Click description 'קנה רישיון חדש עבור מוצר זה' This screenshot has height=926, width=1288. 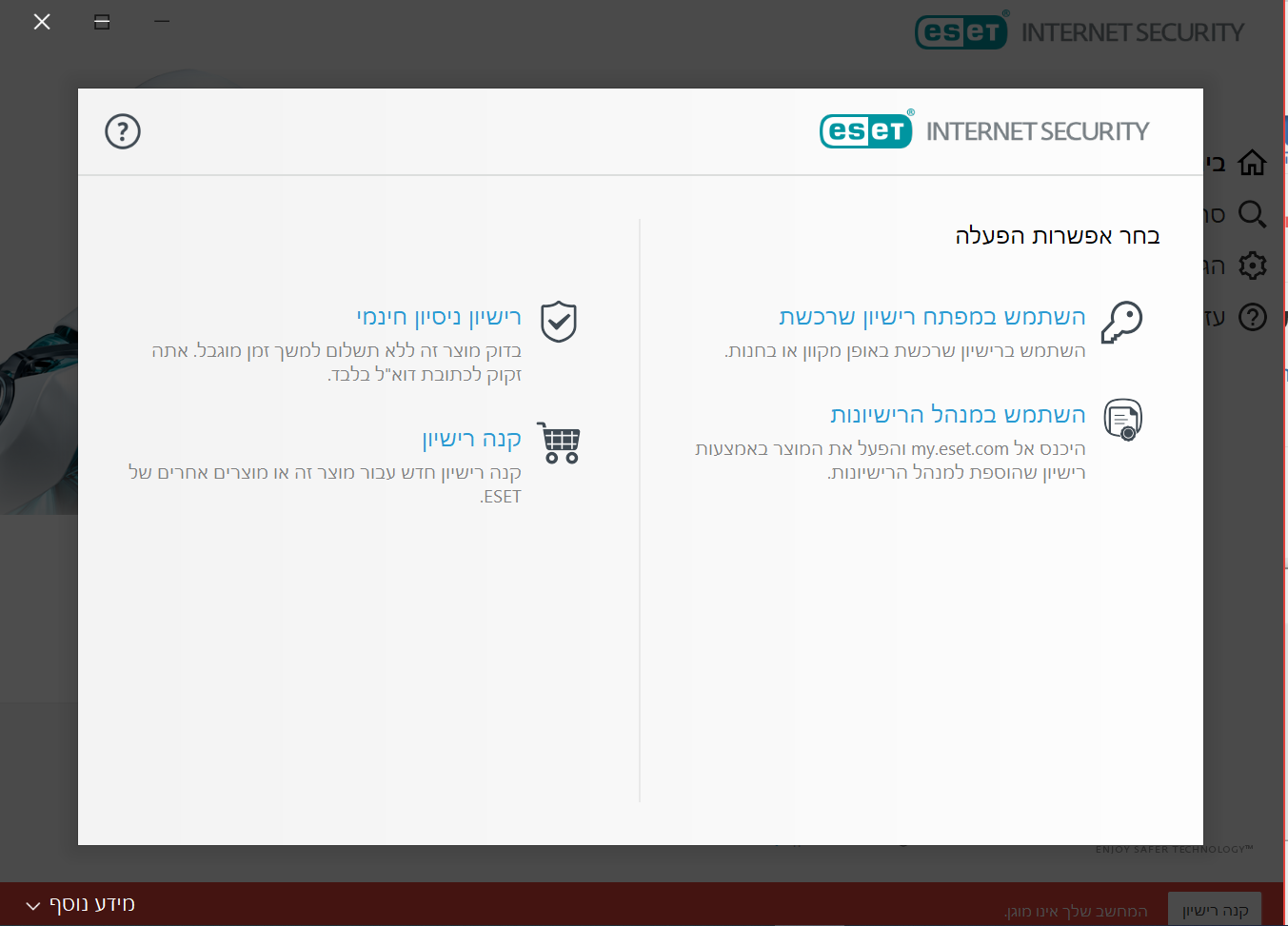pyautogui.click(x=325, y=484)
